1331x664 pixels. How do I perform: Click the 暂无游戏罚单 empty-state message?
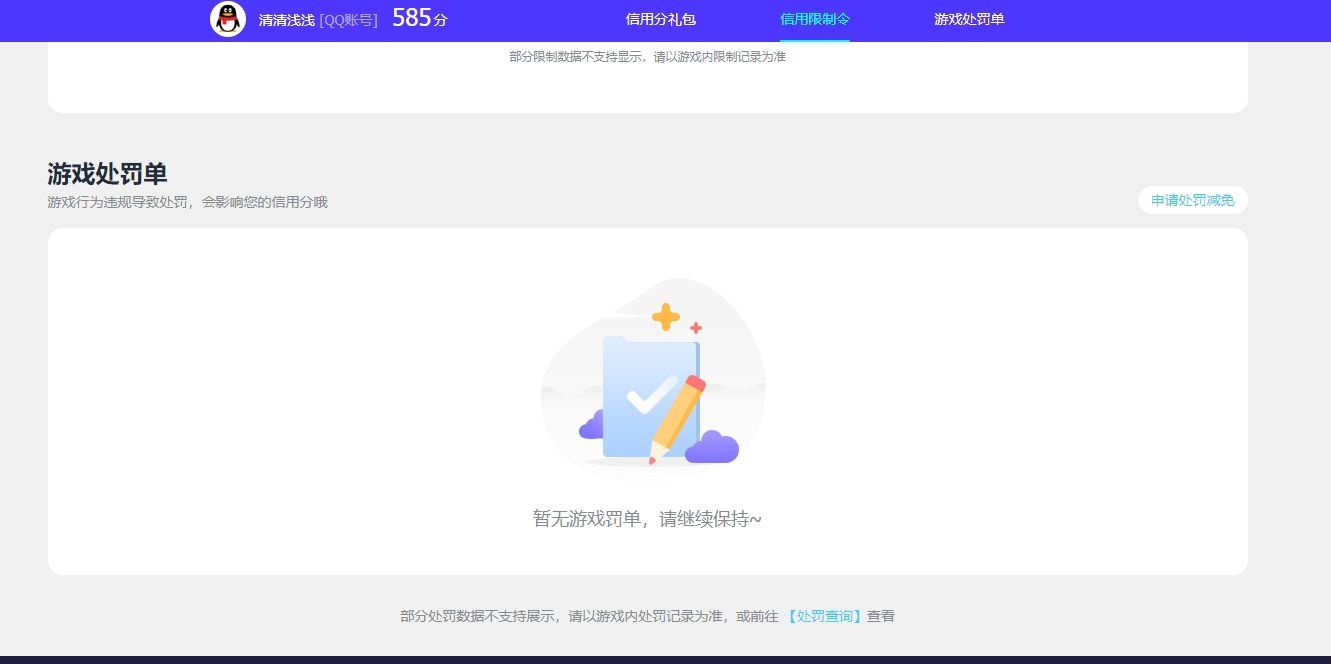pos(646,519)
